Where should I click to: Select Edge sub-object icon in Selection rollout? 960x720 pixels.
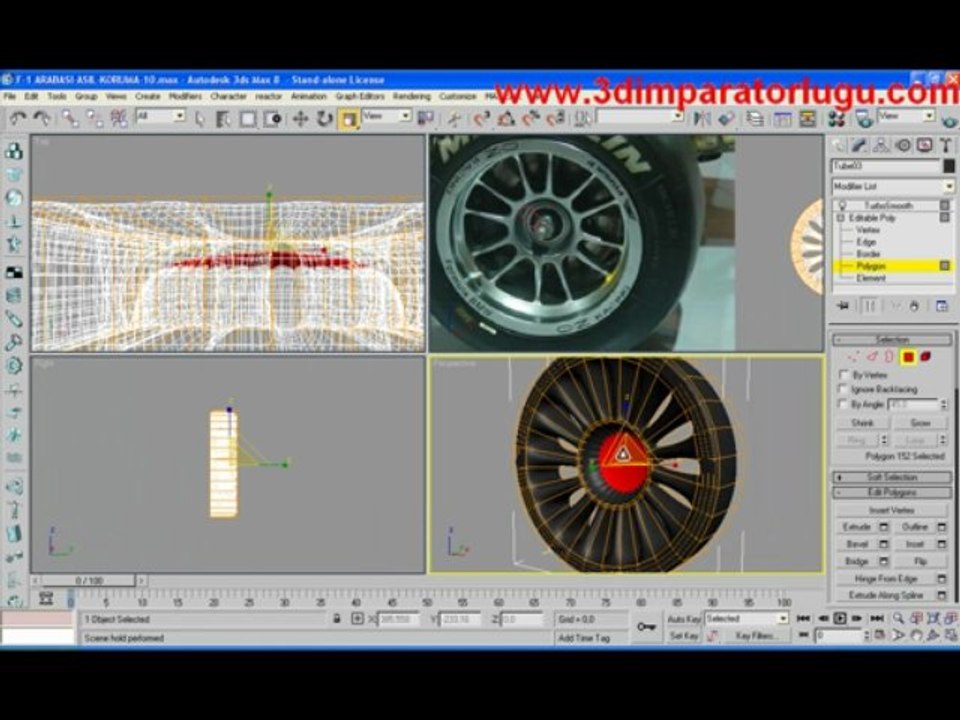click(872, 357)
